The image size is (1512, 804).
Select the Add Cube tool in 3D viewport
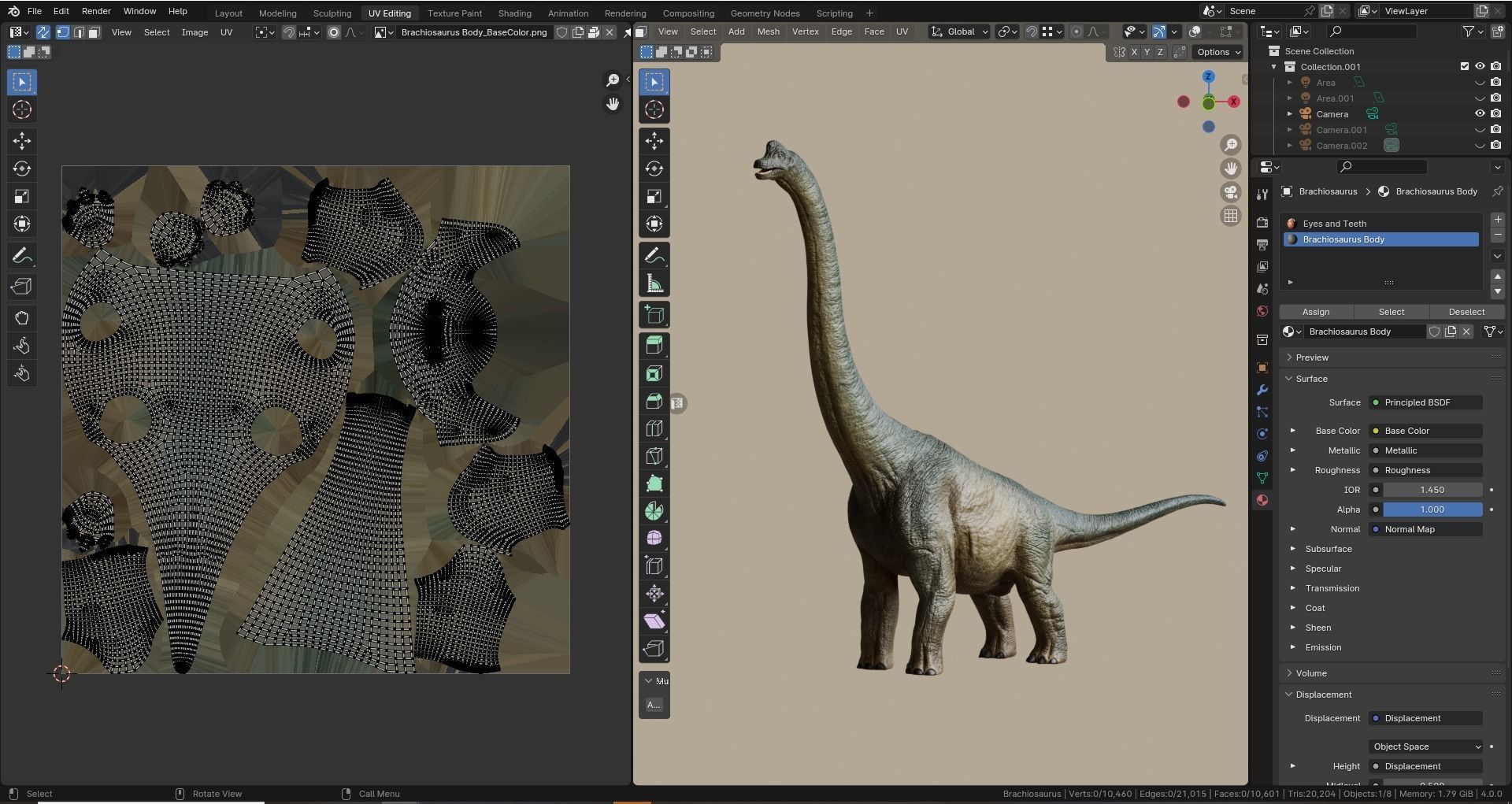654,315
